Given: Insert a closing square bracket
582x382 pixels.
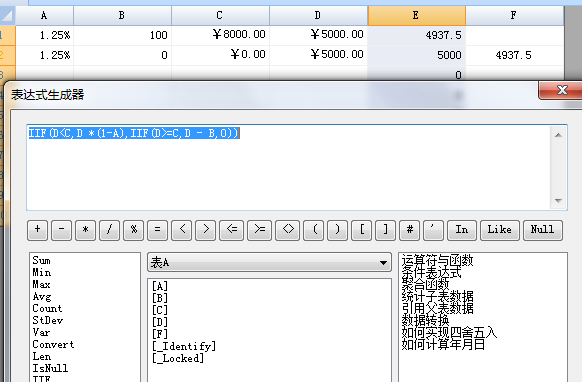Looking at the screenshot, I should (x=386, y=230).
